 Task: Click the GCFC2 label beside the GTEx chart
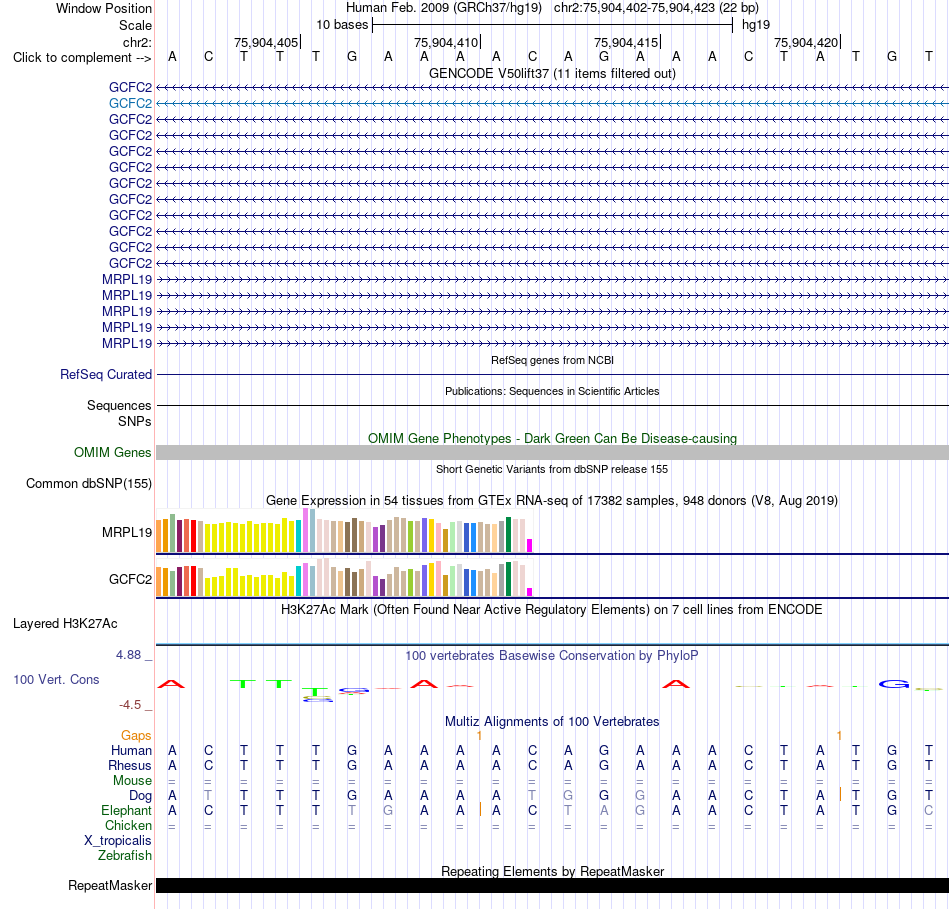coord(130,579)
